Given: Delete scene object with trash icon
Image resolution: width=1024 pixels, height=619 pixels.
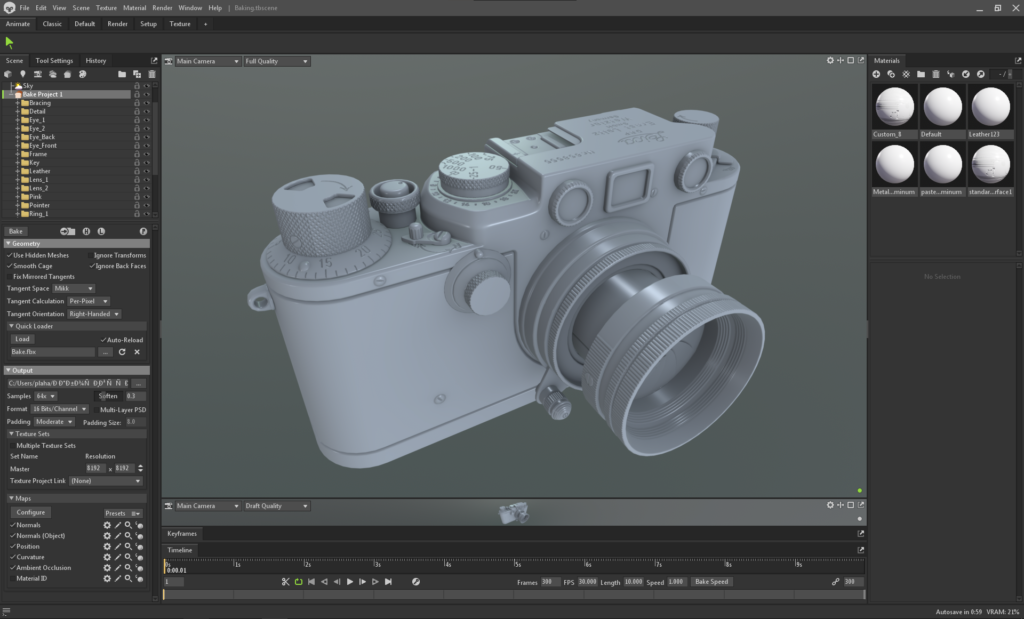Looking at the screenshot, I should coord(151,74).
